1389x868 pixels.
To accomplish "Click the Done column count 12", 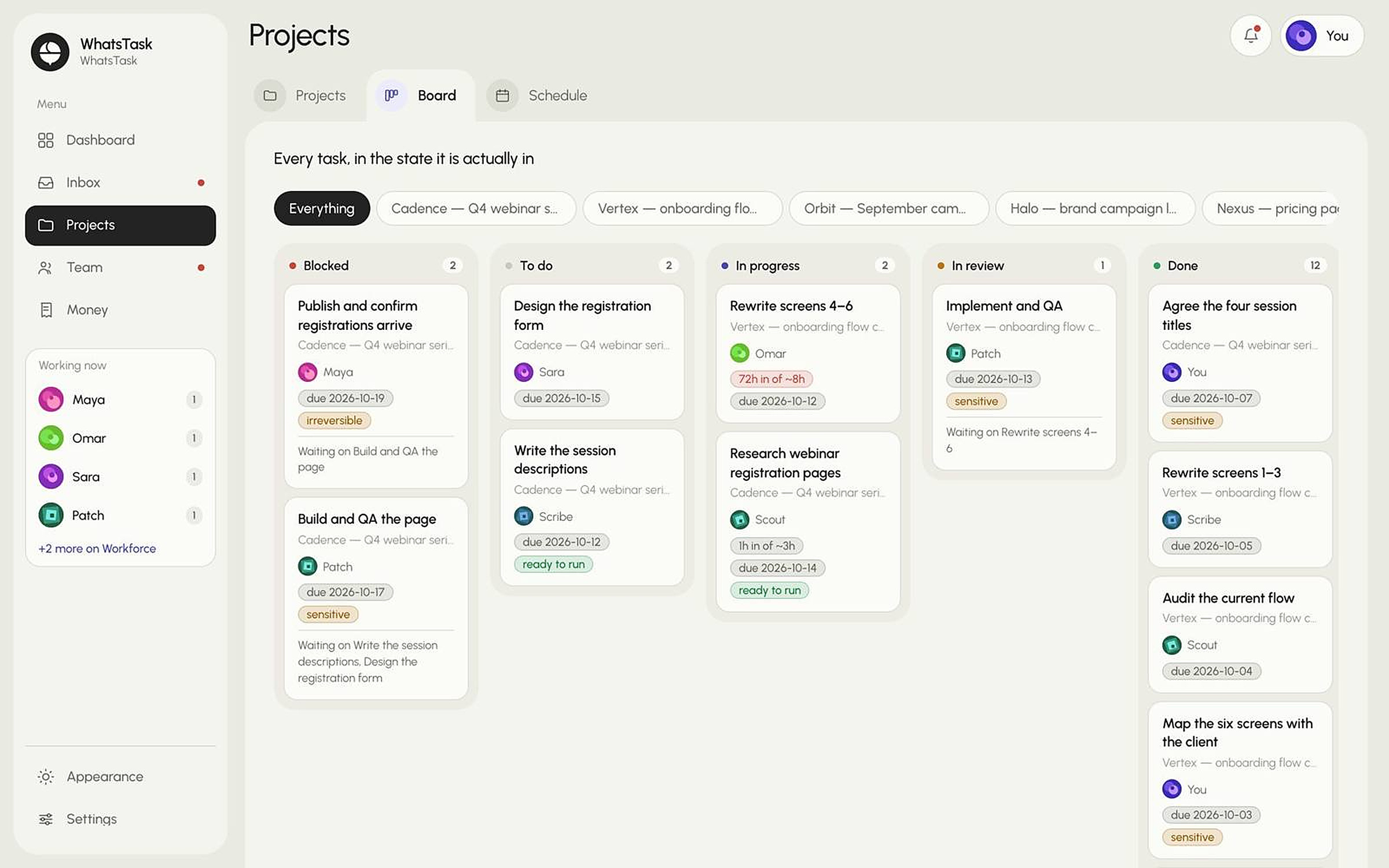I will 1315,265.
